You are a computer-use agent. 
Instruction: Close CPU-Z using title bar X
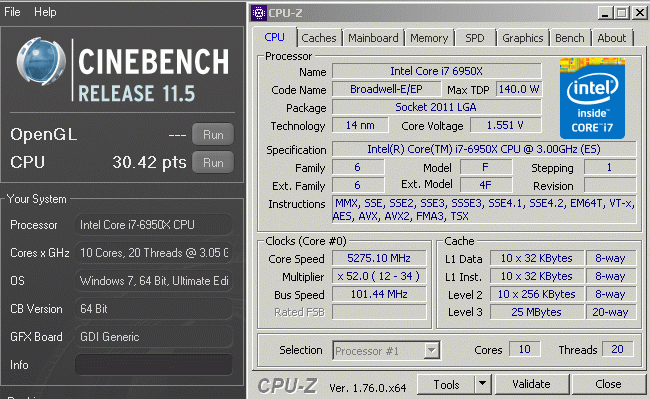coord(639,13)
